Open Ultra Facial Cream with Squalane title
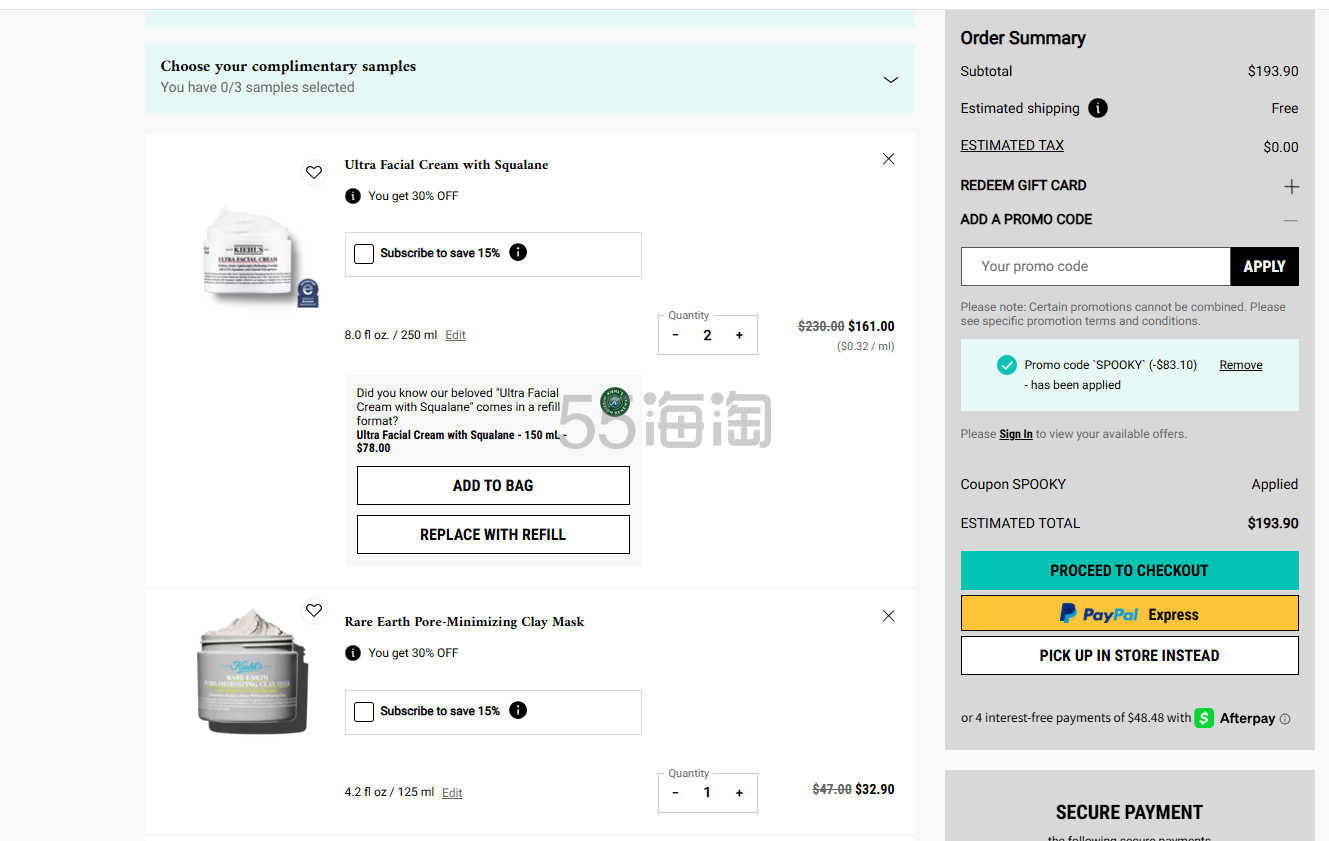This screenshot has width=1329, height=841. [x=446, y=165]
